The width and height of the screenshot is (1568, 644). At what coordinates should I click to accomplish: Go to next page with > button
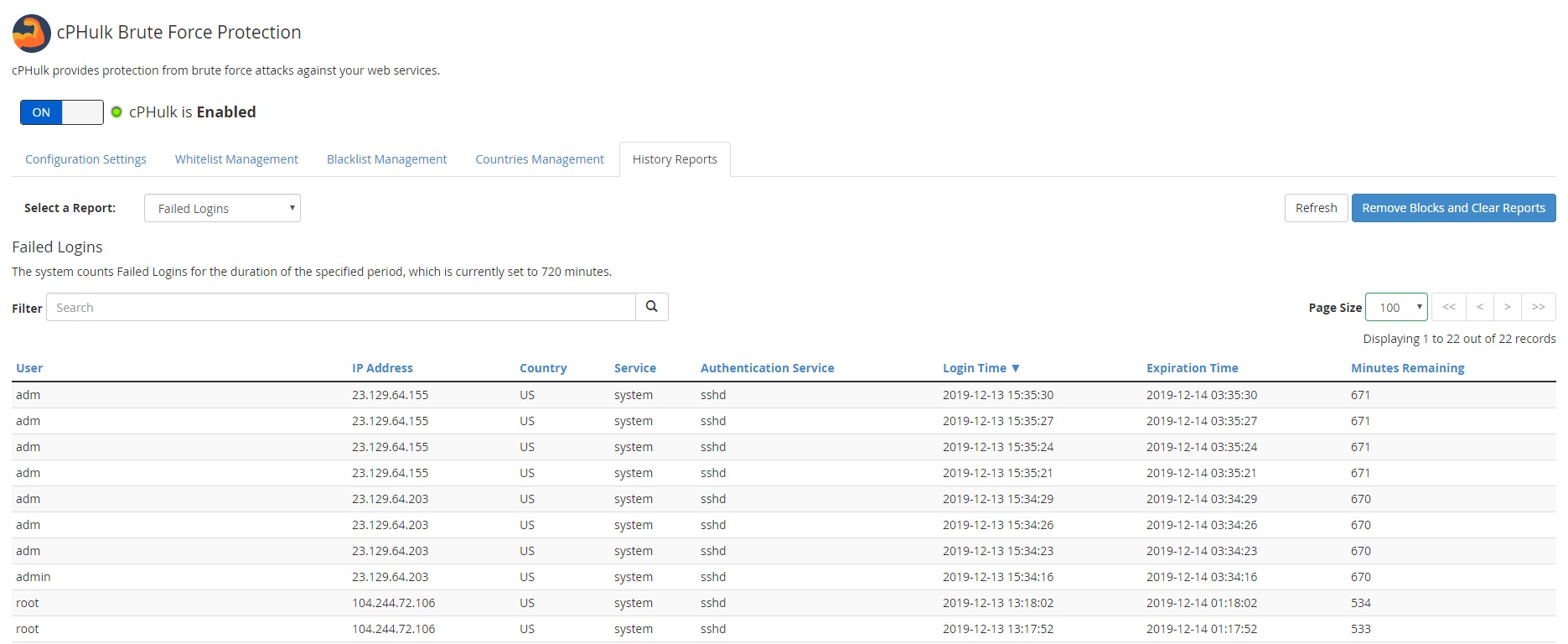pyautogui.click(x=1508, y=307)
